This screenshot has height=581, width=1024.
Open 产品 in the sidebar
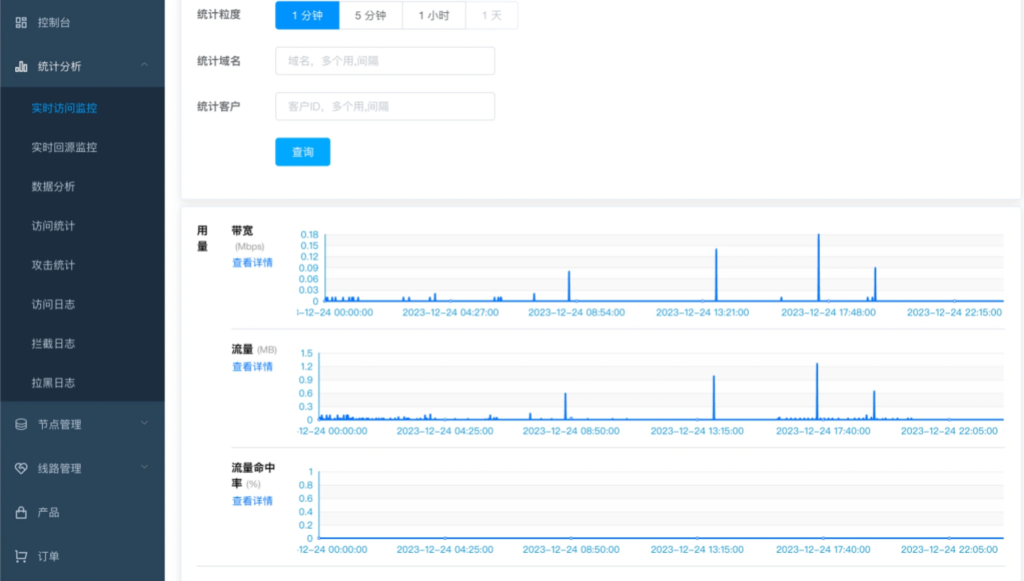click(x=82, y=512)
